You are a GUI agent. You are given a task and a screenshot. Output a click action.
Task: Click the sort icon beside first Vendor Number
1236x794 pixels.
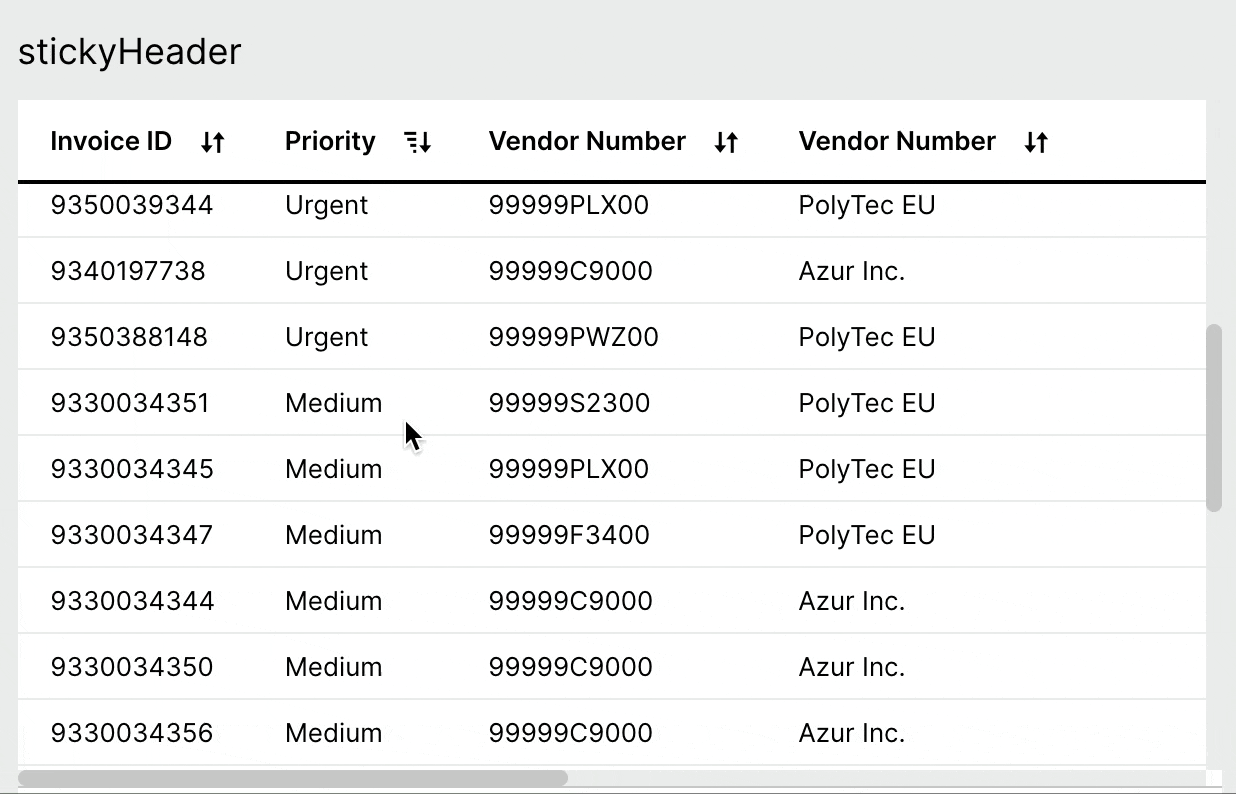coord(726,142)
